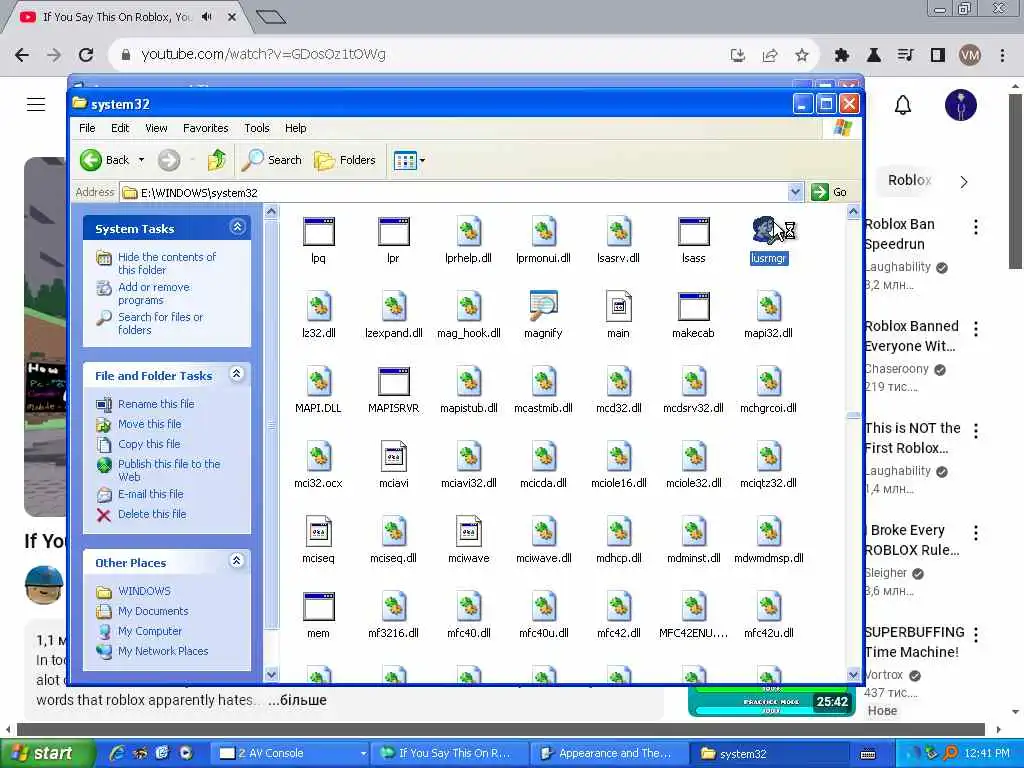This screenshot has width=1024, height=768.
Task: Click the SUPERBUFFING Time Machine video thumbnail
Action: [771, 701]
